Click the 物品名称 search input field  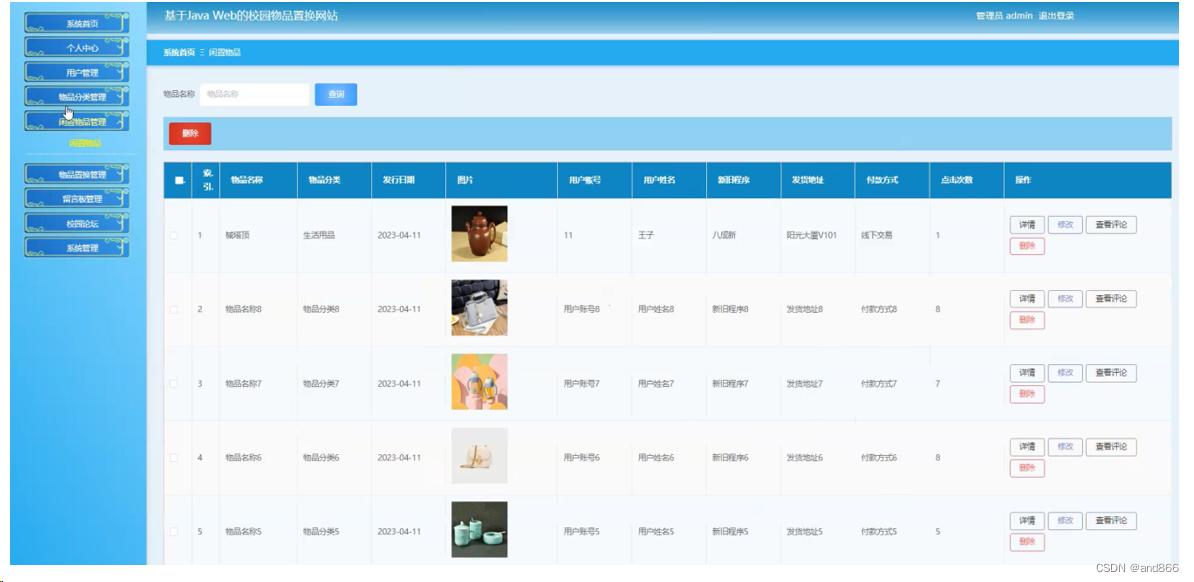[255, 93]
